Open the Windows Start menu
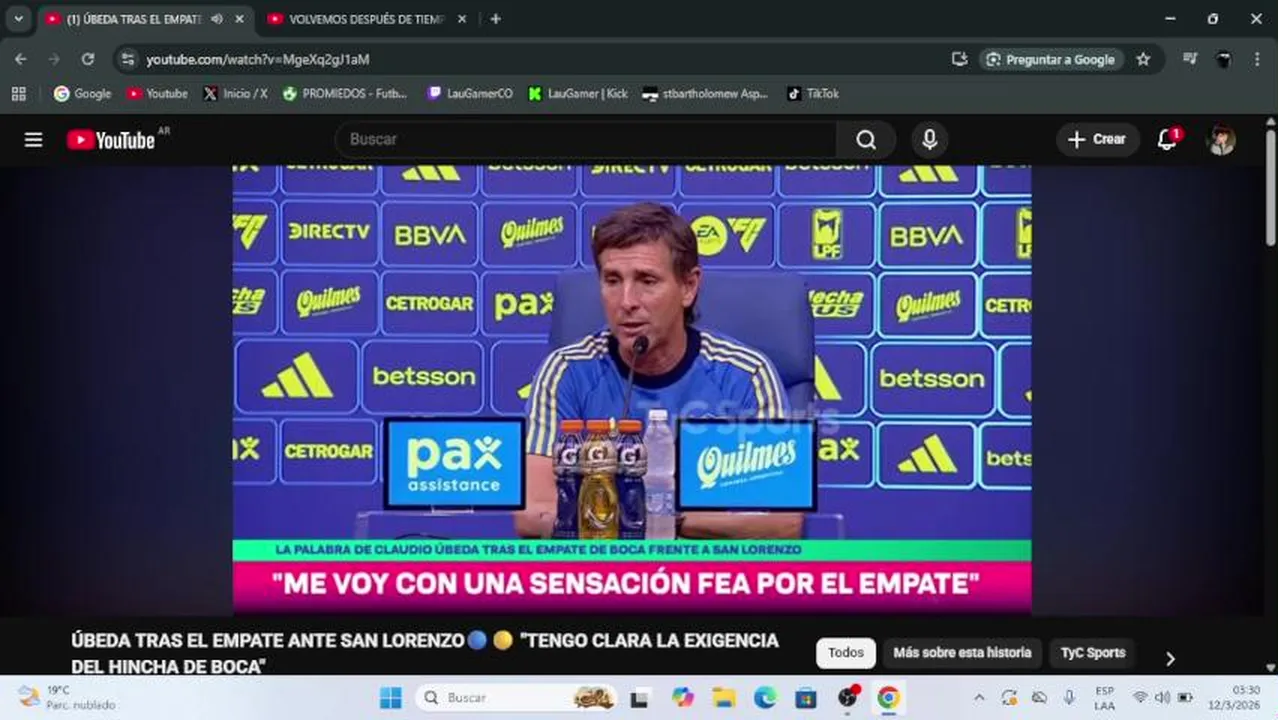1278x720 pixels. click(390, 698)
